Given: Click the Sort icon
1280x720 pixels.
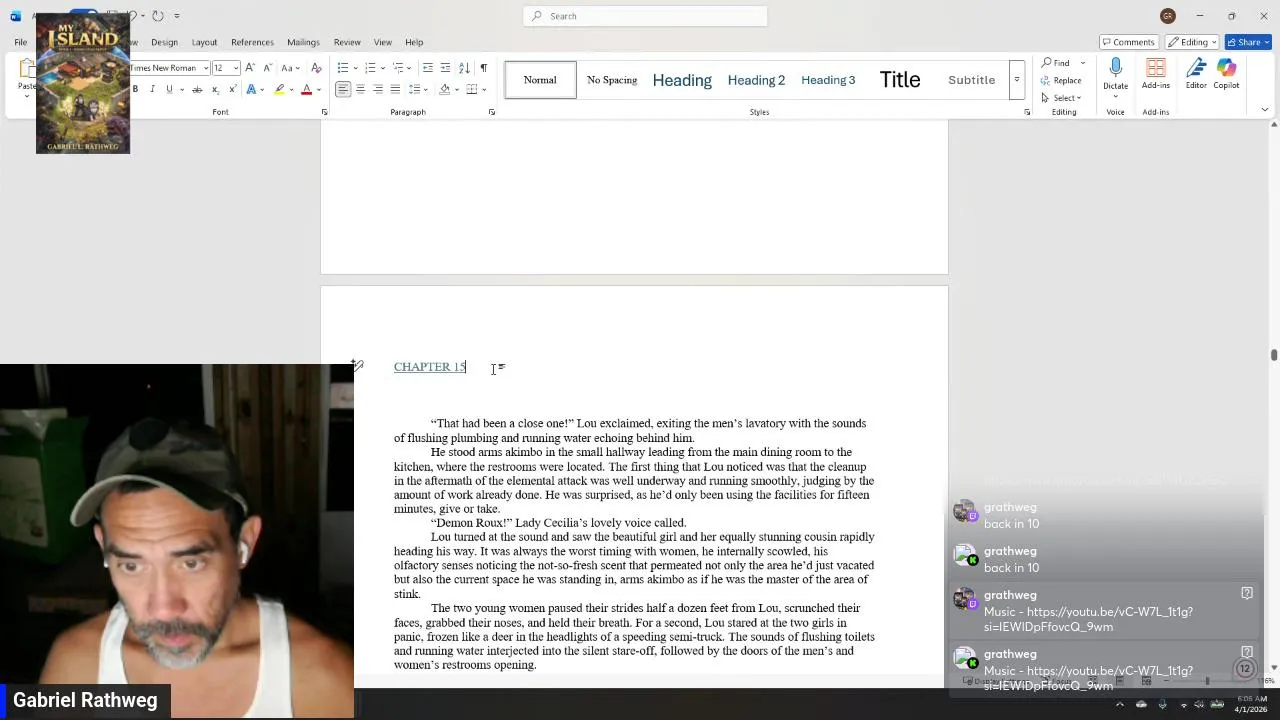Looking at the screenshot, I should pos(465,68).
